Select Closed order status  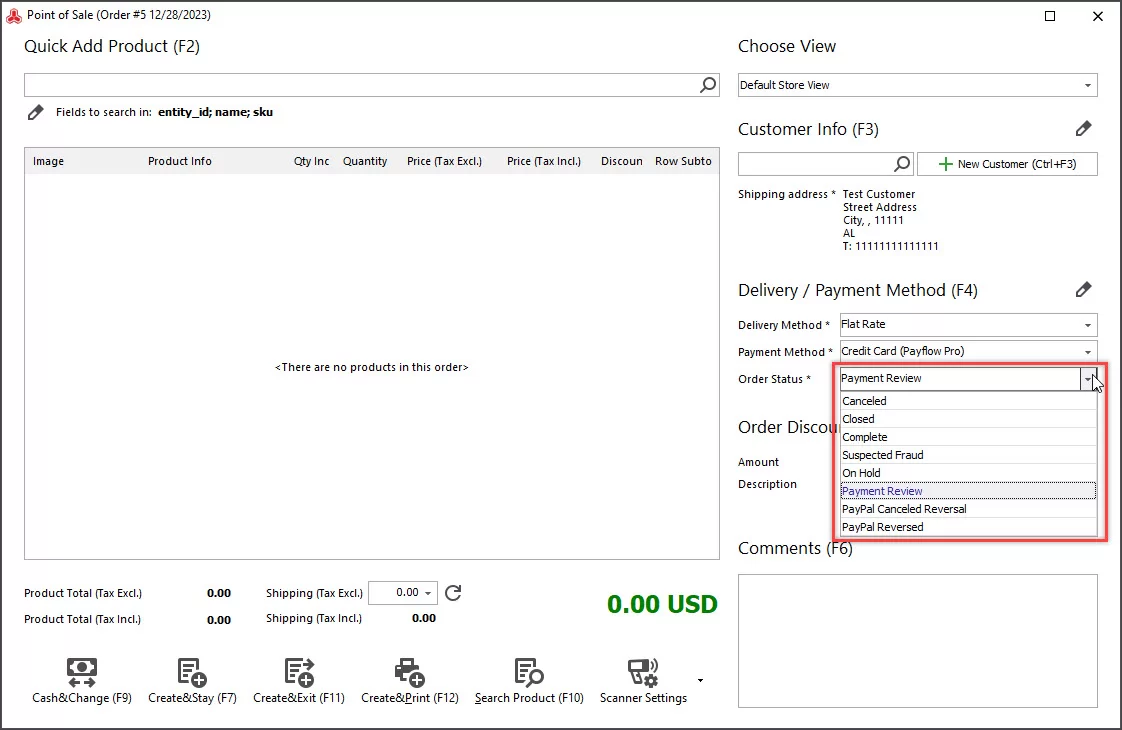coord(968,419)
